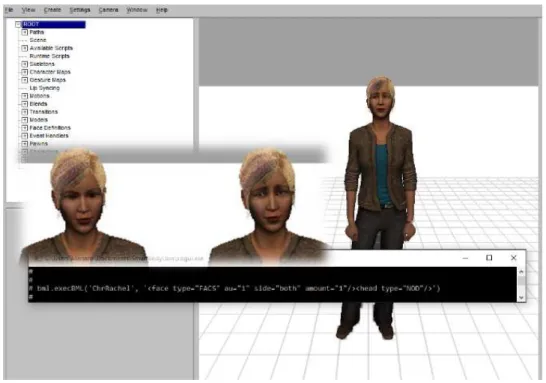The height and width of the screenshot is (383, 546).
Task: Select the ROOT item in the tree
Action: [x=54, y=24]
